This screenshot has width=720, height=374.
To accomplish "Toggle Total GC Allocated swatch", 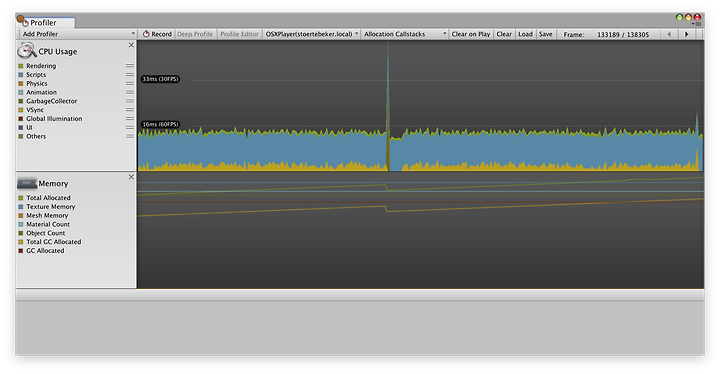I will (21, 242).
